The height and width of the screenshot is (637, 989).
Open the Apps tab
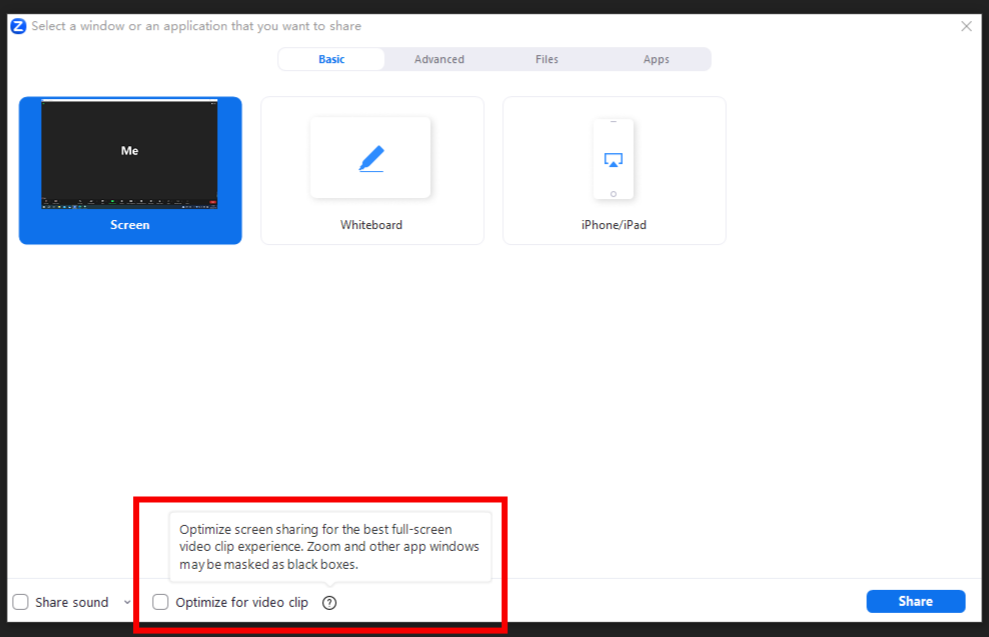[x=656, y=59]
